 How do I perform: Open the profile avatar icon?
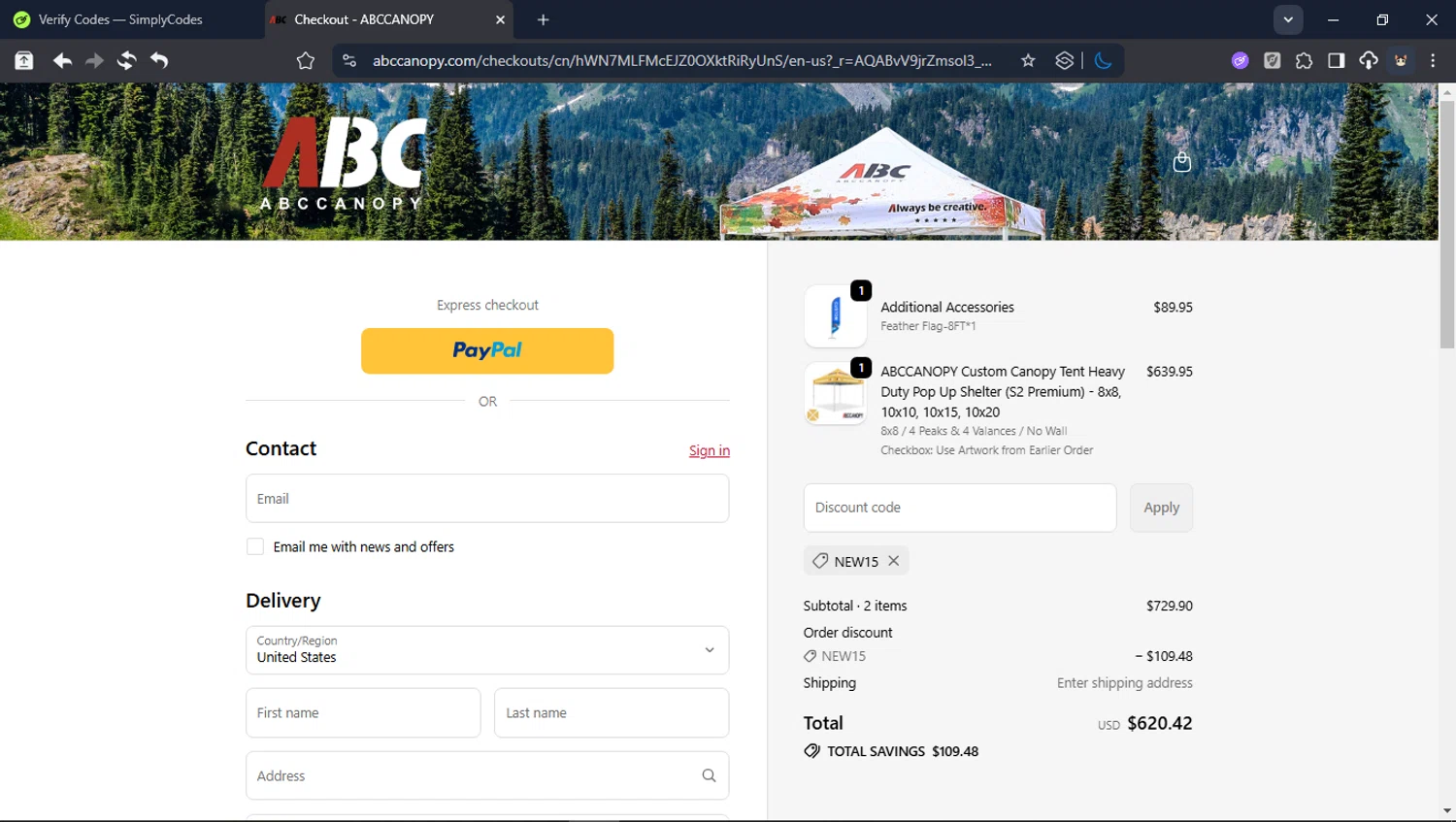click(x=1401, y=60)
